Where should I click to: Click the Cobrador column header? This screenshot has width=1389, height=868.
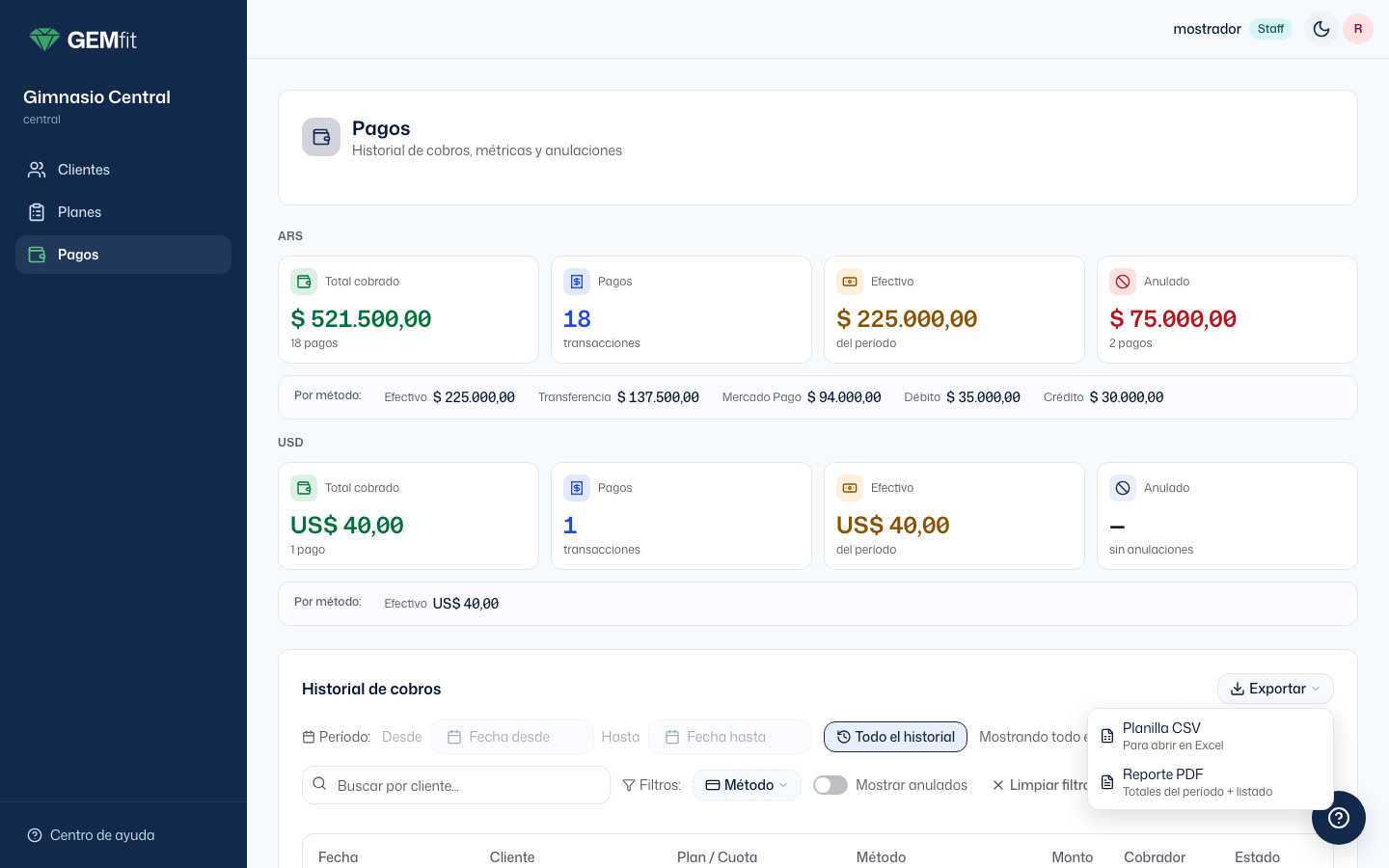click(x=1155, y=857)
